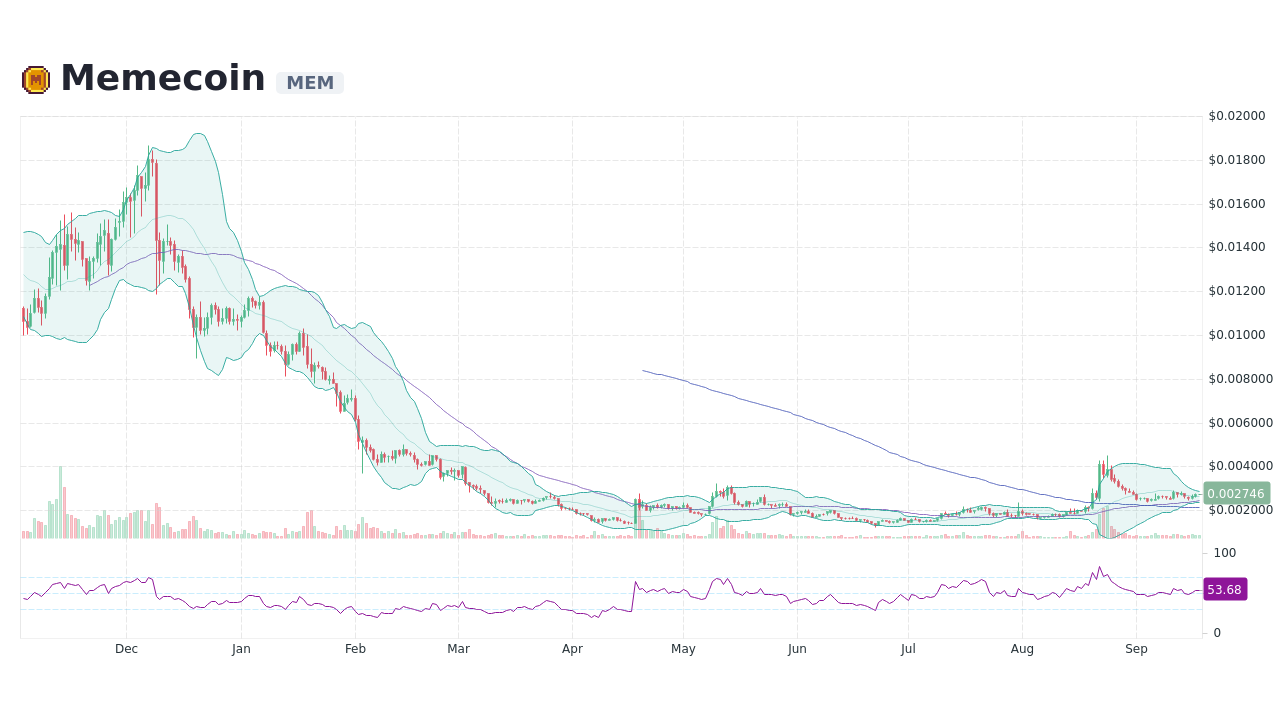Click the RSI zero baseline label

point(1216,632)
